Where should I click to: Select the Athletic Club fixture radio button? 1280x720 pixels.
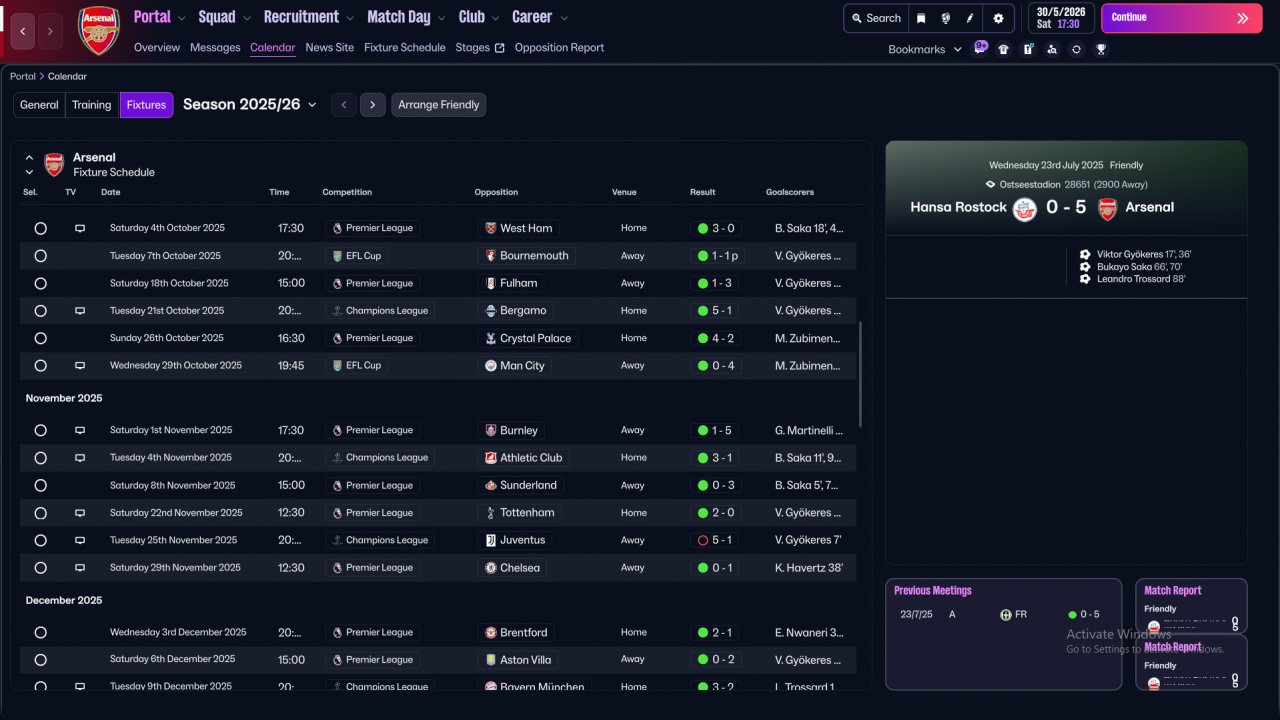pyautogui.click(x=40, y=458)
